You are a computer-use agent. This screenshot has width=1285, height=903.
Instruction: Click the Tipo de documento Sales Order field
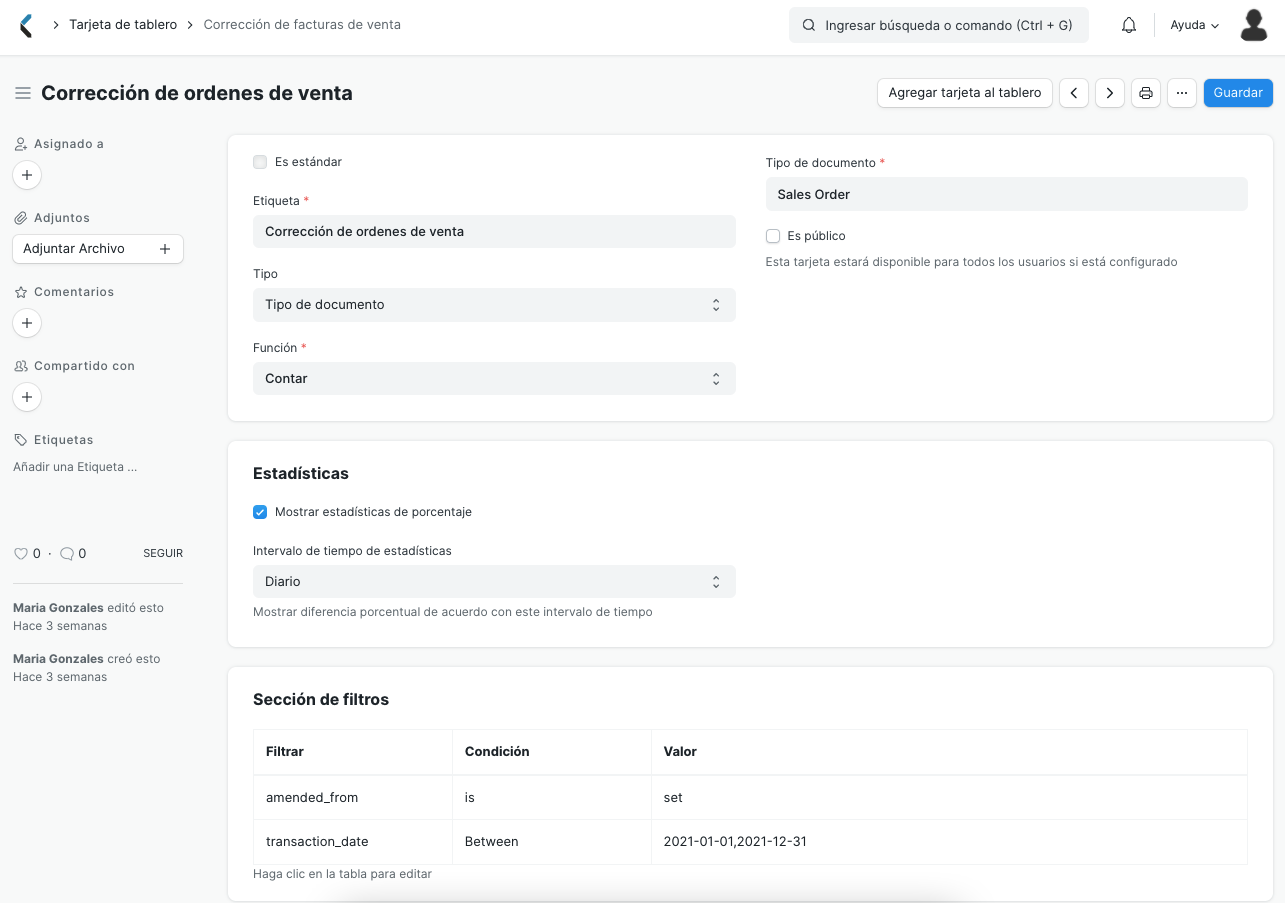[x=1007, y=194]
